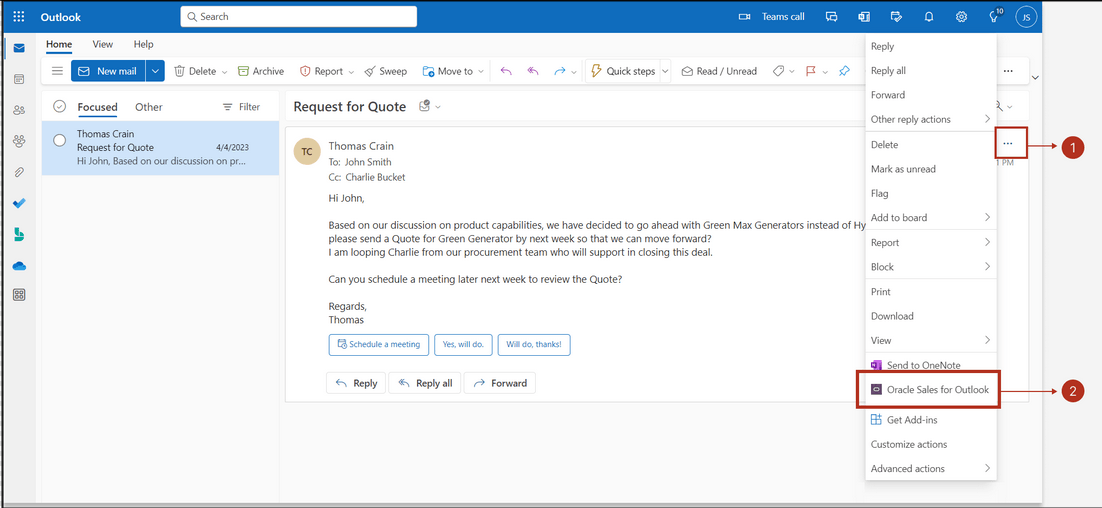Open the Filter button in the message list

pos(241,107)
